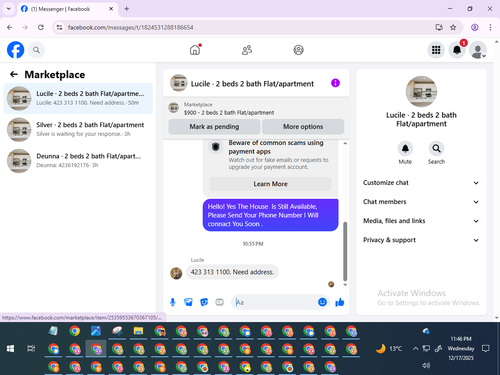The image size is (500, 375).
Task: Click the Mark as pending button
Action: coord(214,127)
